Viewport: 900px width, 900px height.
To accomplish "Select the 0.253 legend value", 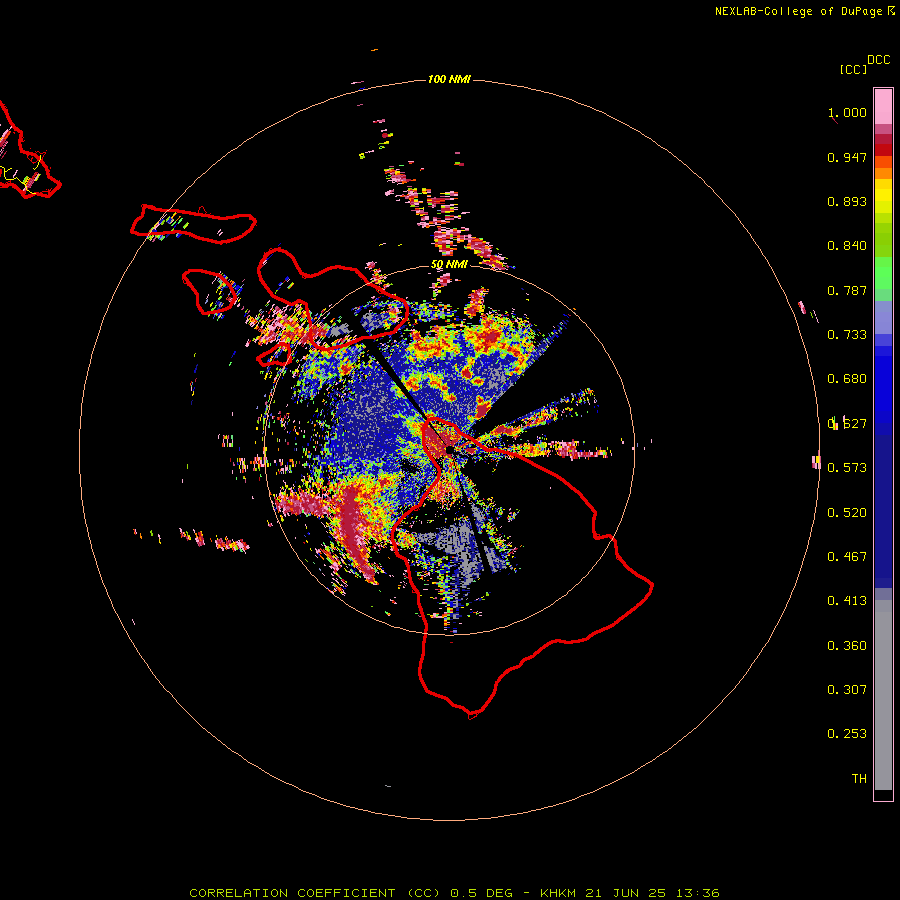I will tap(847, 734).
